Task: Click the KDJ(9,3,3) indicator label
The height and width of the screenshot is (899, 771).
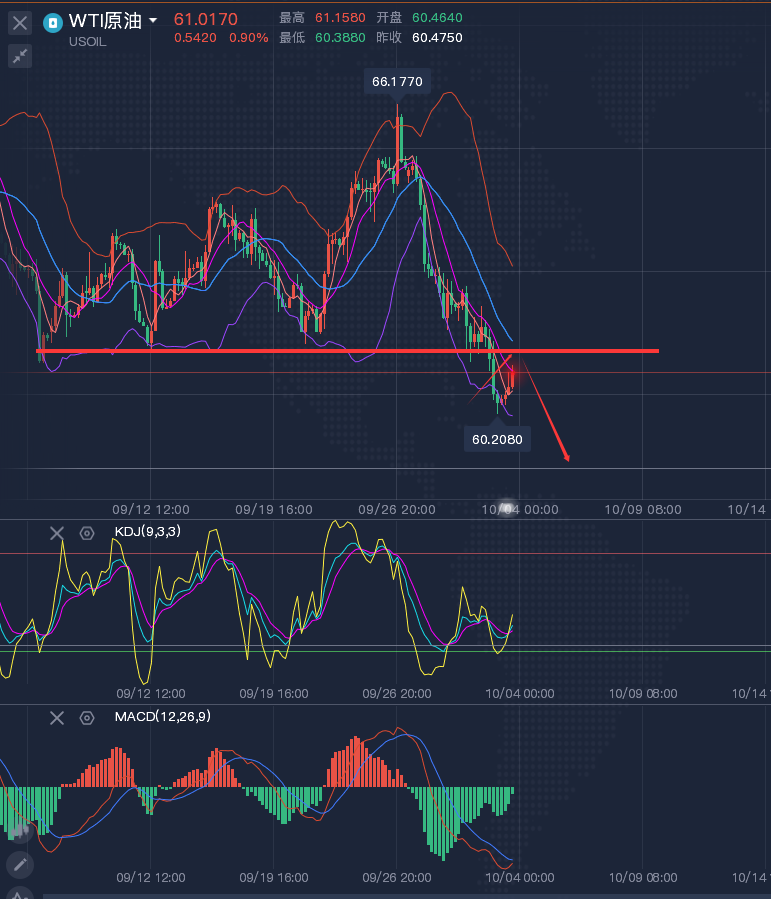Action: click(x=148, y=531)
